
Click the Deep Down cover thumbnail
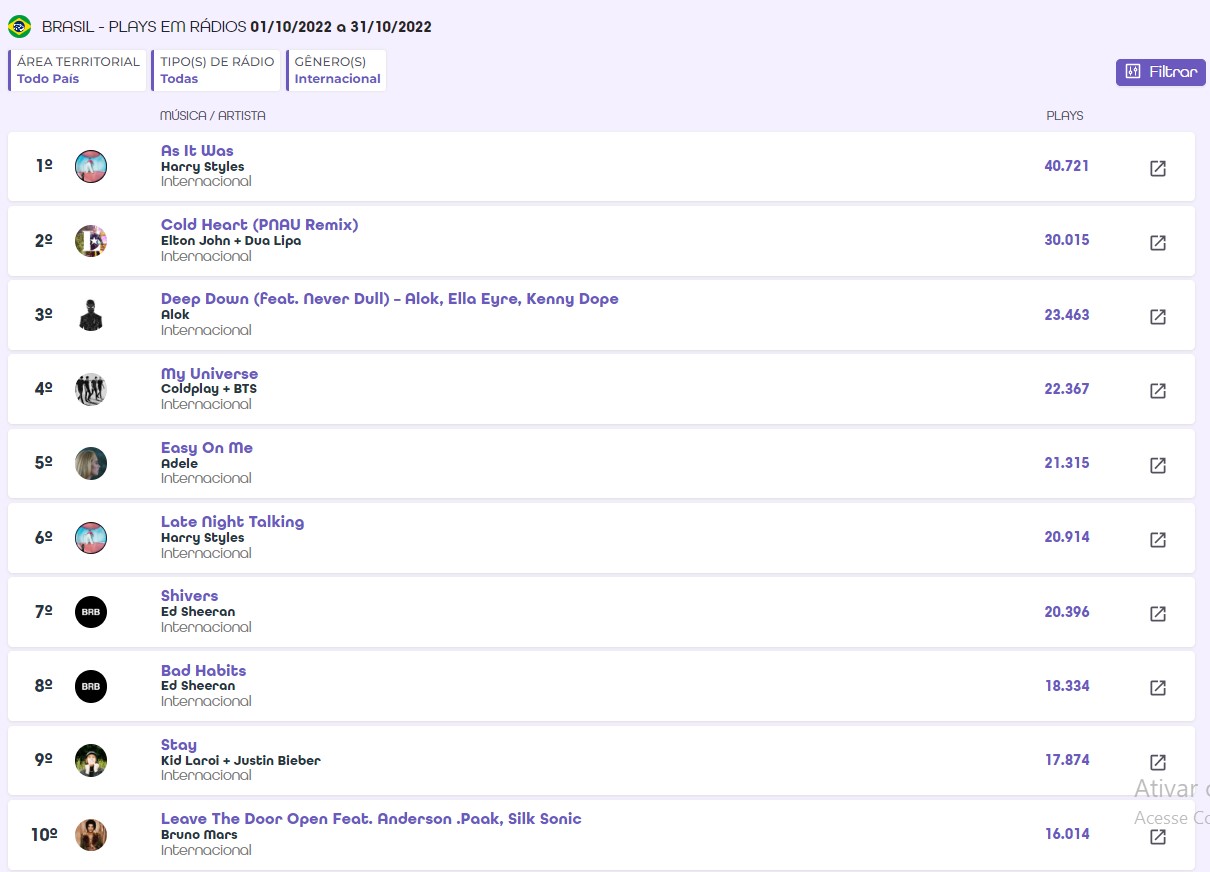pos(91,315)
